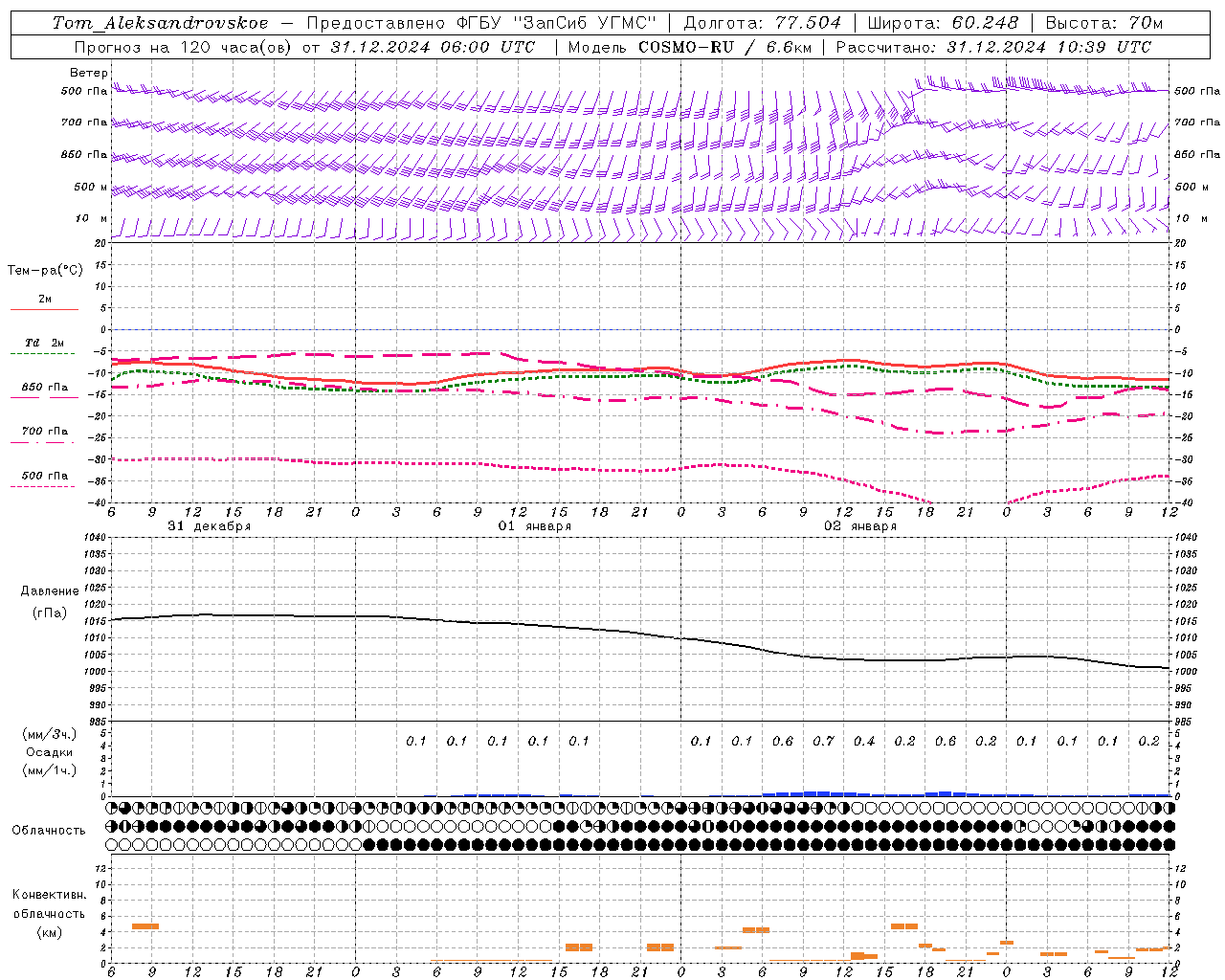Click the 01 января date label
The height and width of the screenshot is (980, 1225).
point(534,526)
